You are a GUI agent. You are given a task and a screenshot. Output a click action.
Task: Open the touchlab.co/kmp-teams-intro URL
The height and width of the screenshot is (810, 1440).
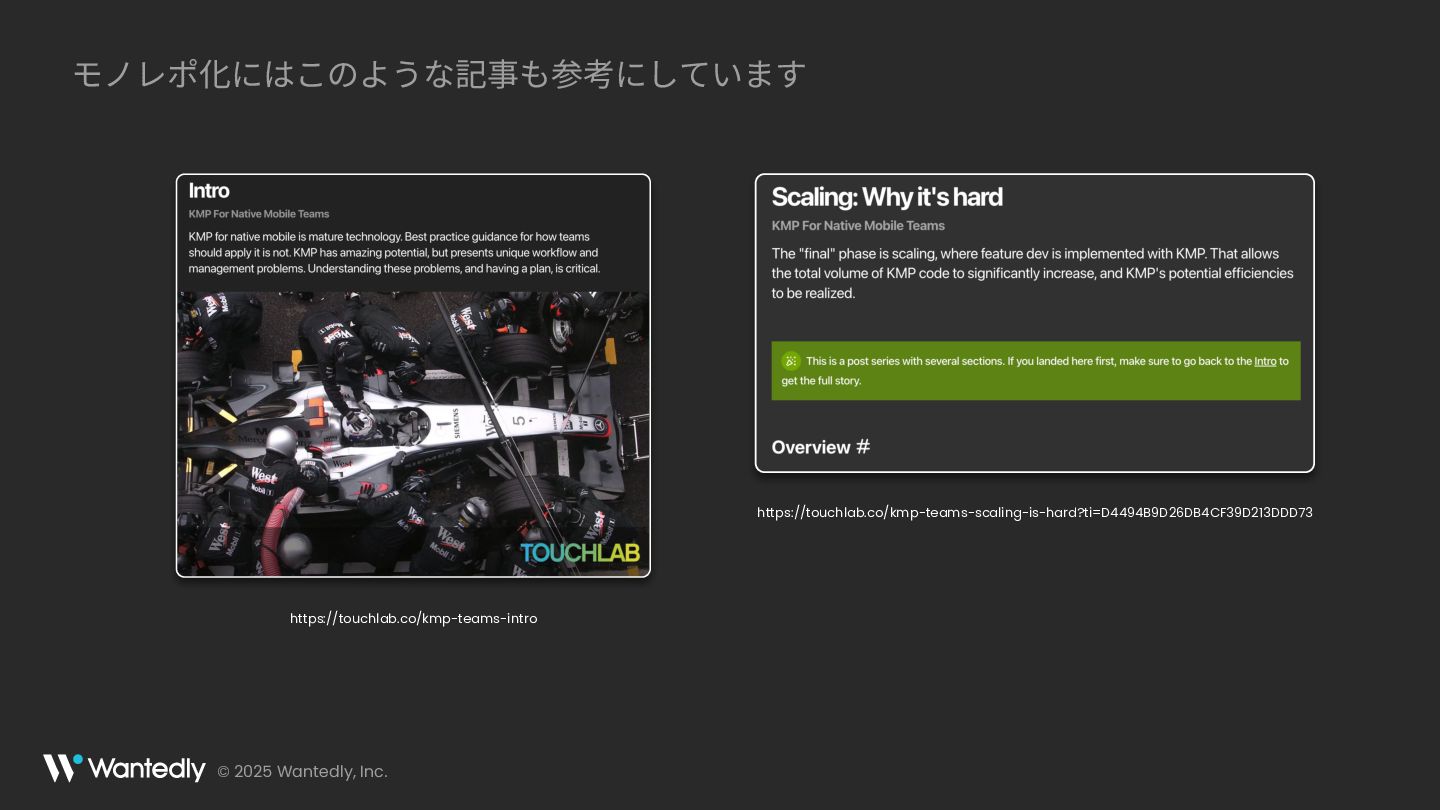coord(413,618)
